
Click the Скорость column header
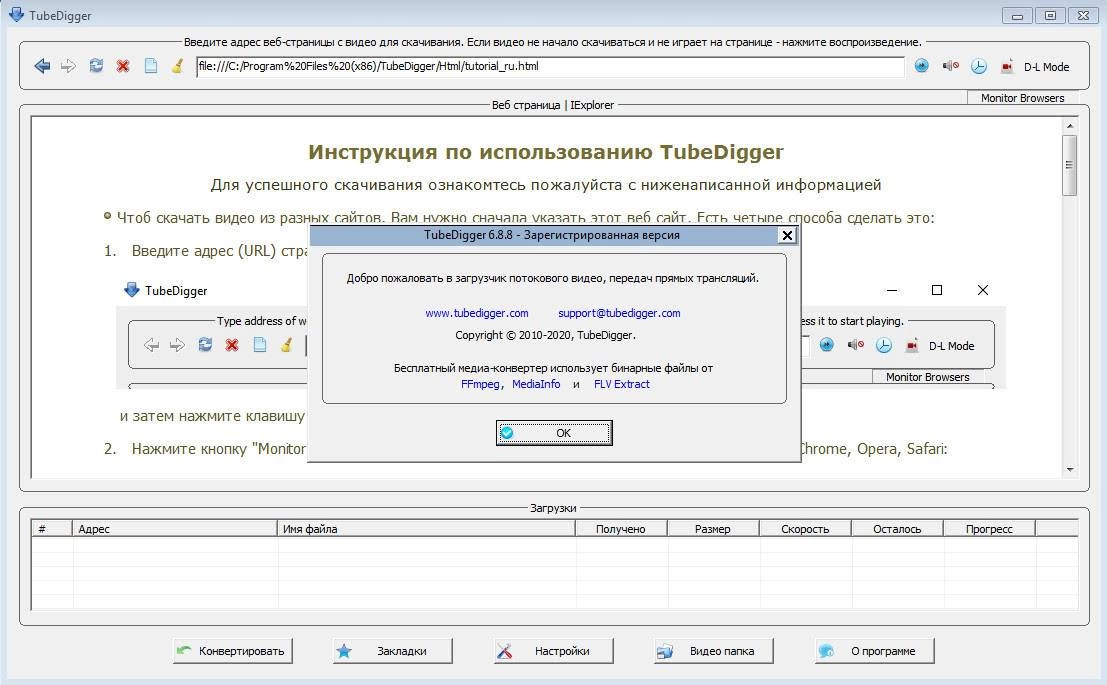coord(805,528)
